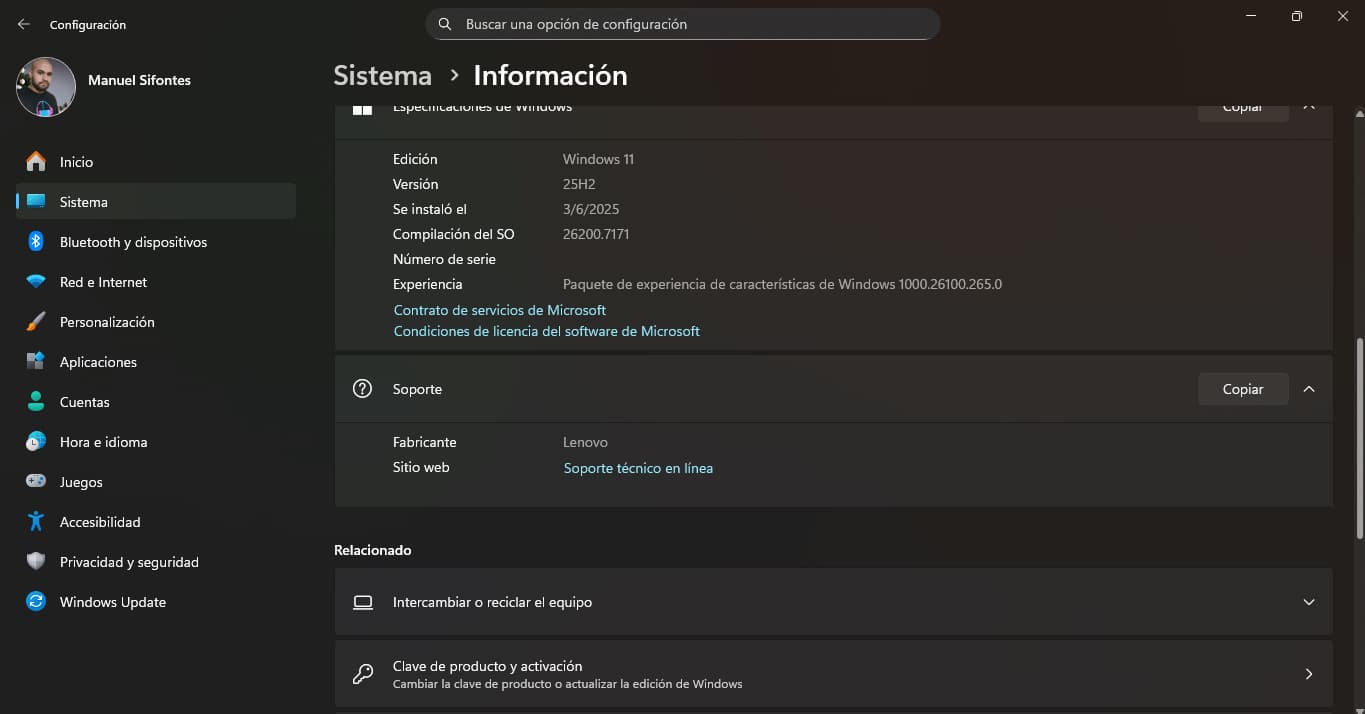Click Sistema in the breadcrumb header
This screenshot has height=714, width=1365.
click(382, 75)
